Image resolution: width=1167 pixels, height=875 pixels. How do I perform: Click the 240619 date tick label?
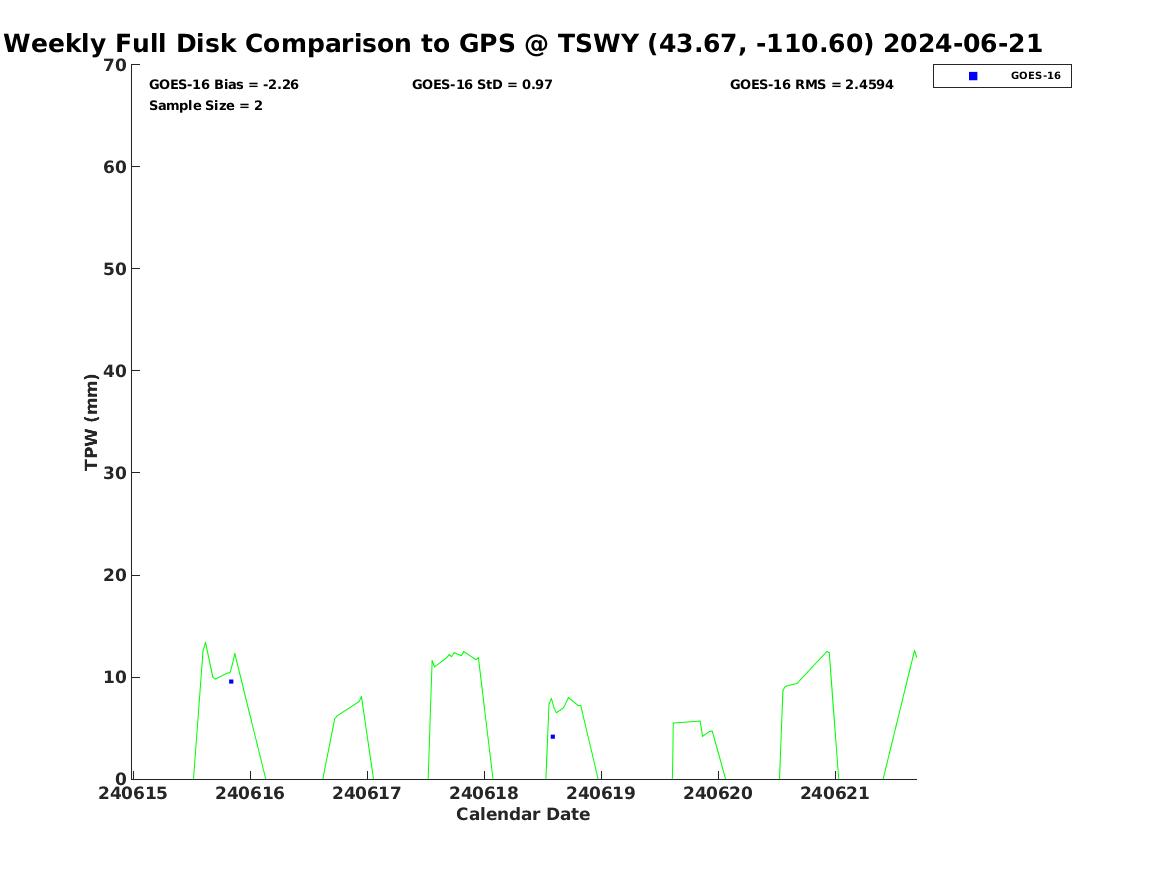tap(601, 794)
